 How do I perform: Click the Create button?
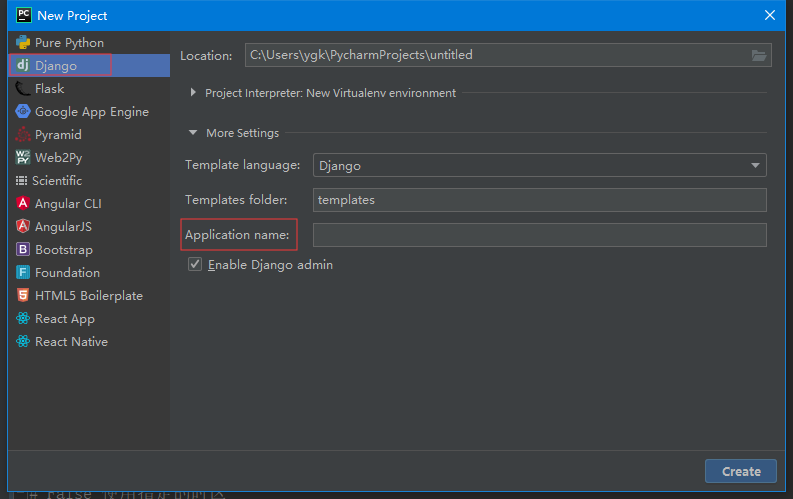coord(741,471)
